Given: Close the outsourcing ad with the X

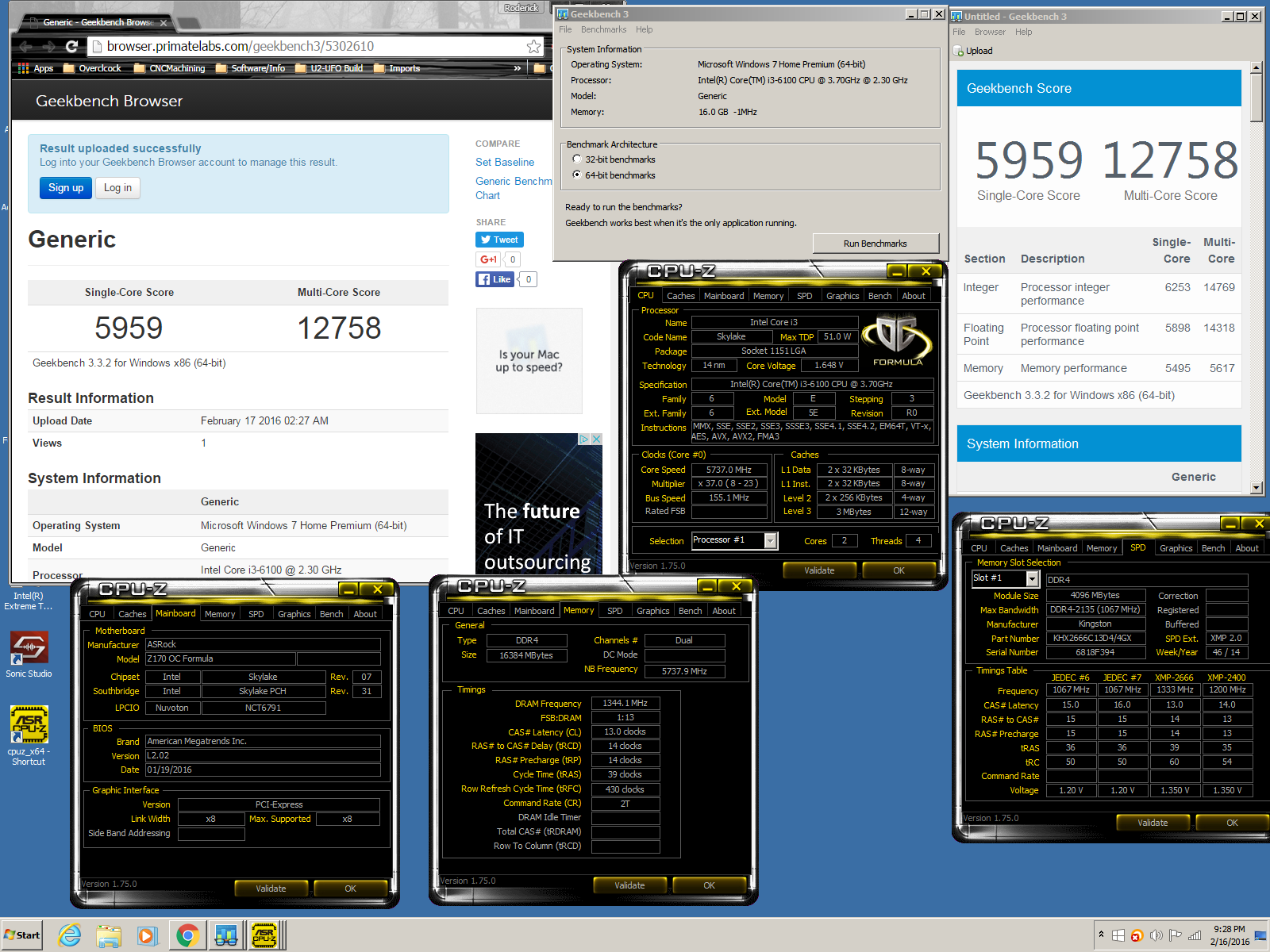Looking at the screenshot, I should tap(597, 439).
